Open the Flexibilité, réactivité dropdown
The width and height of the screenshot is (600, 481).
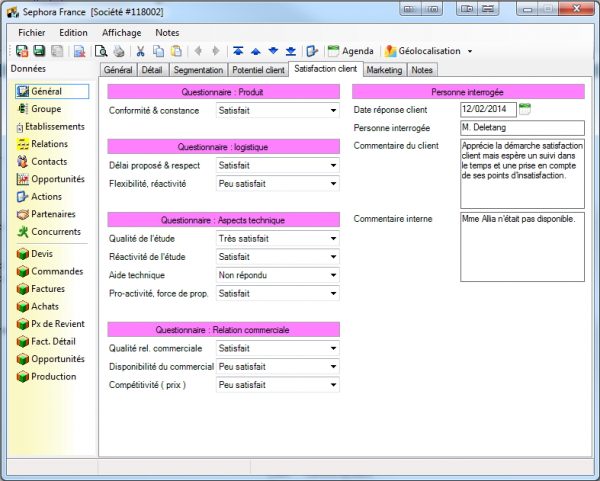(278, 184)
